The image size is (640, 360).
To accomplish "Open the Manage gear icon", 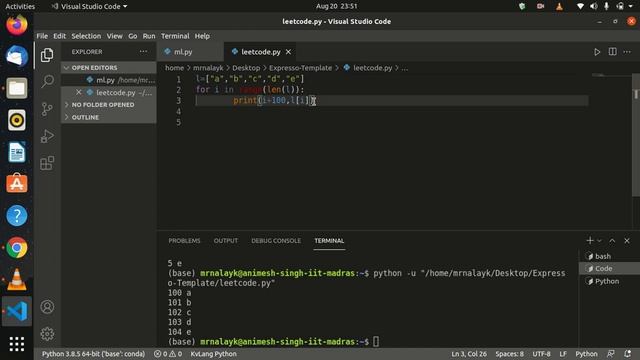I will click(47, 334).
